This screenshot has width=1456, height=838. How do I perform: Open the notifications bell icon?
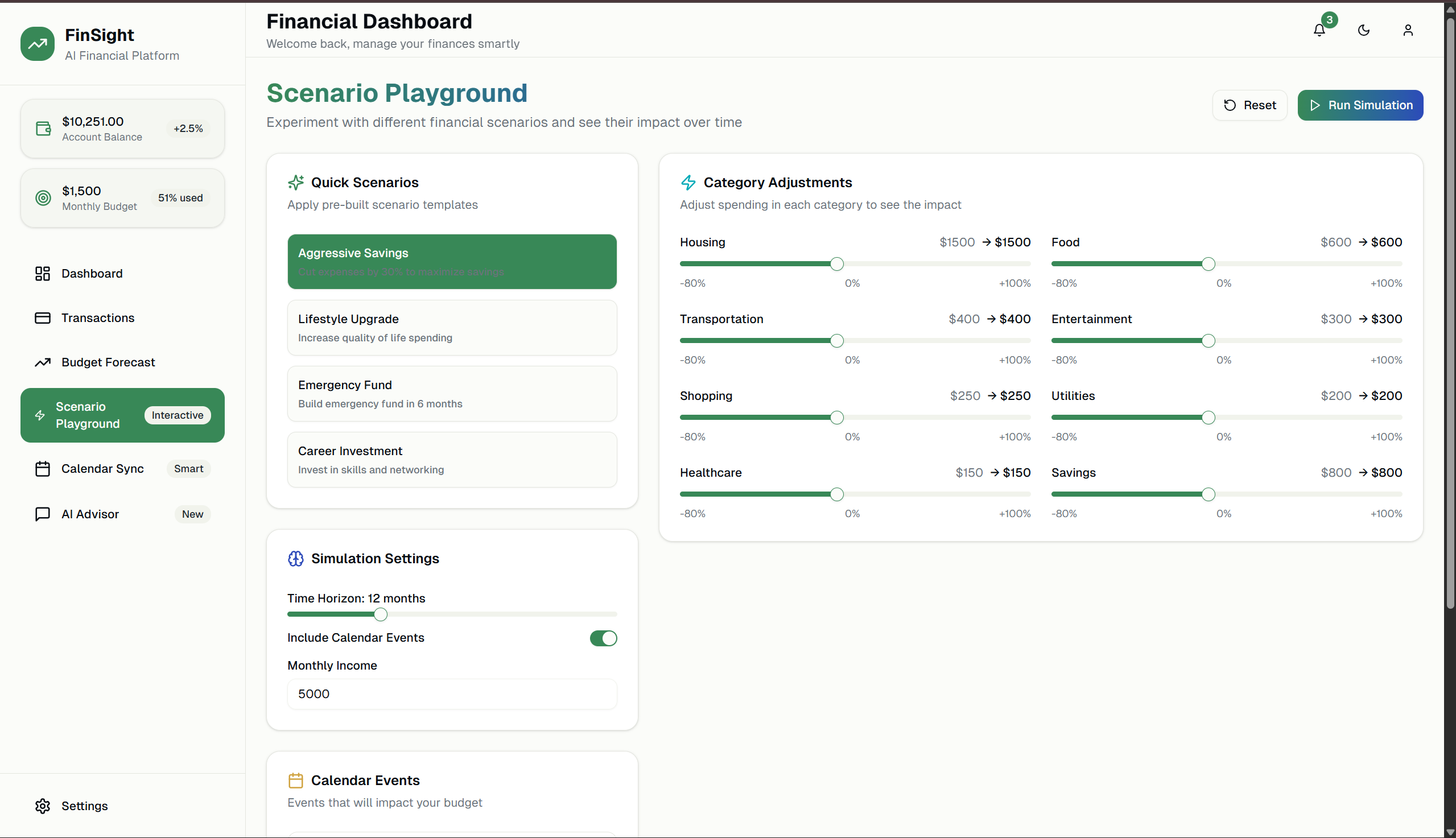(x=1319, y=30)
